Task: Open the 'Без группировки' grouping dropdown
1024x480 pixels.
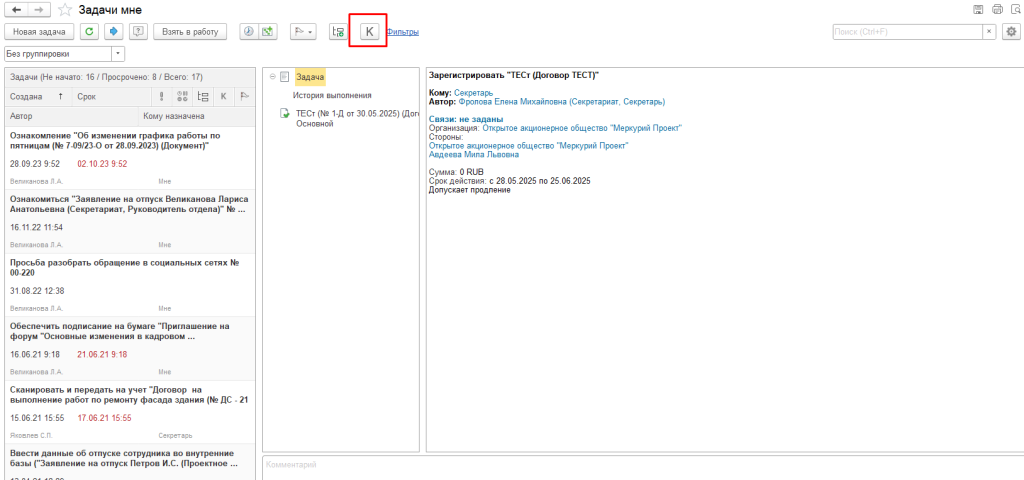Action: point(119,53)
